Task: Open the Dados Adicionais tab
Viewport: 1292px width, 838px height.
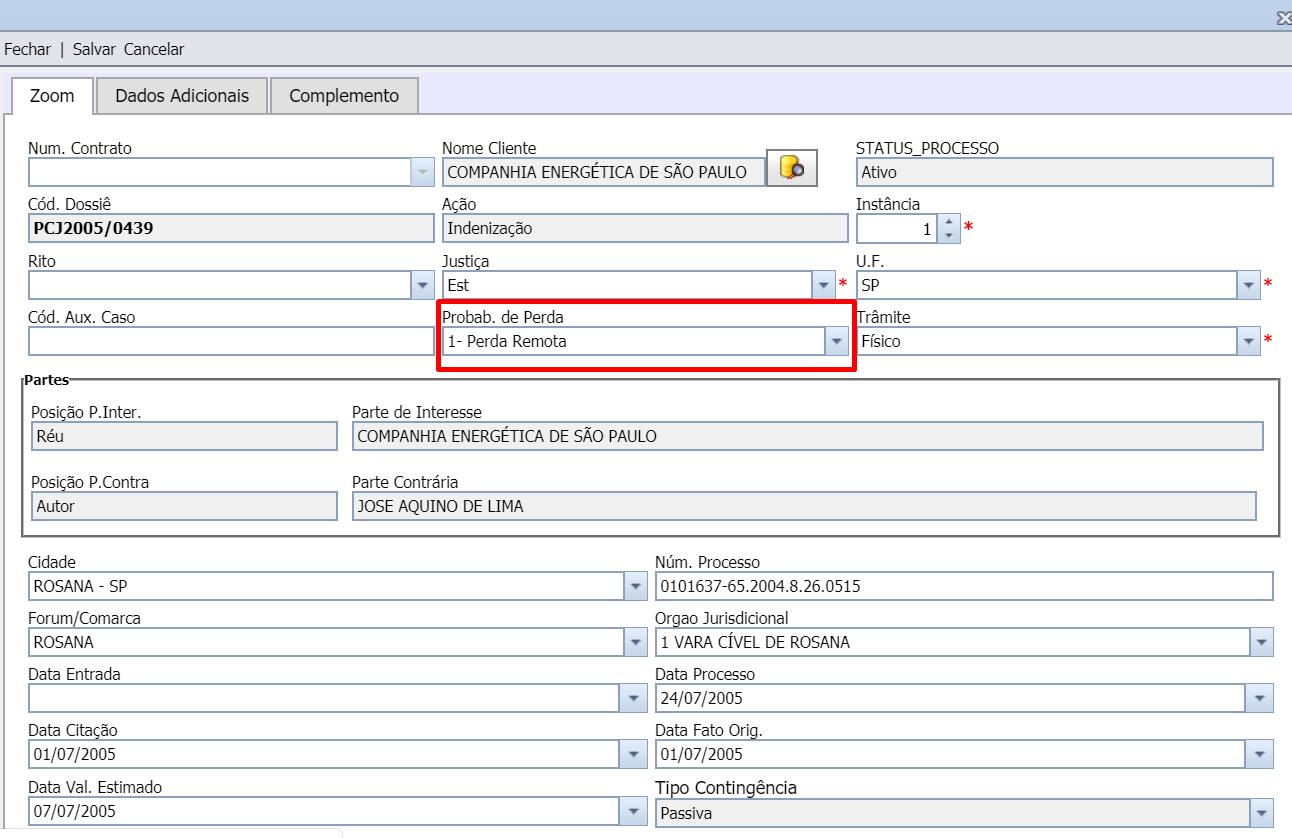Action: tap(182, 96)
